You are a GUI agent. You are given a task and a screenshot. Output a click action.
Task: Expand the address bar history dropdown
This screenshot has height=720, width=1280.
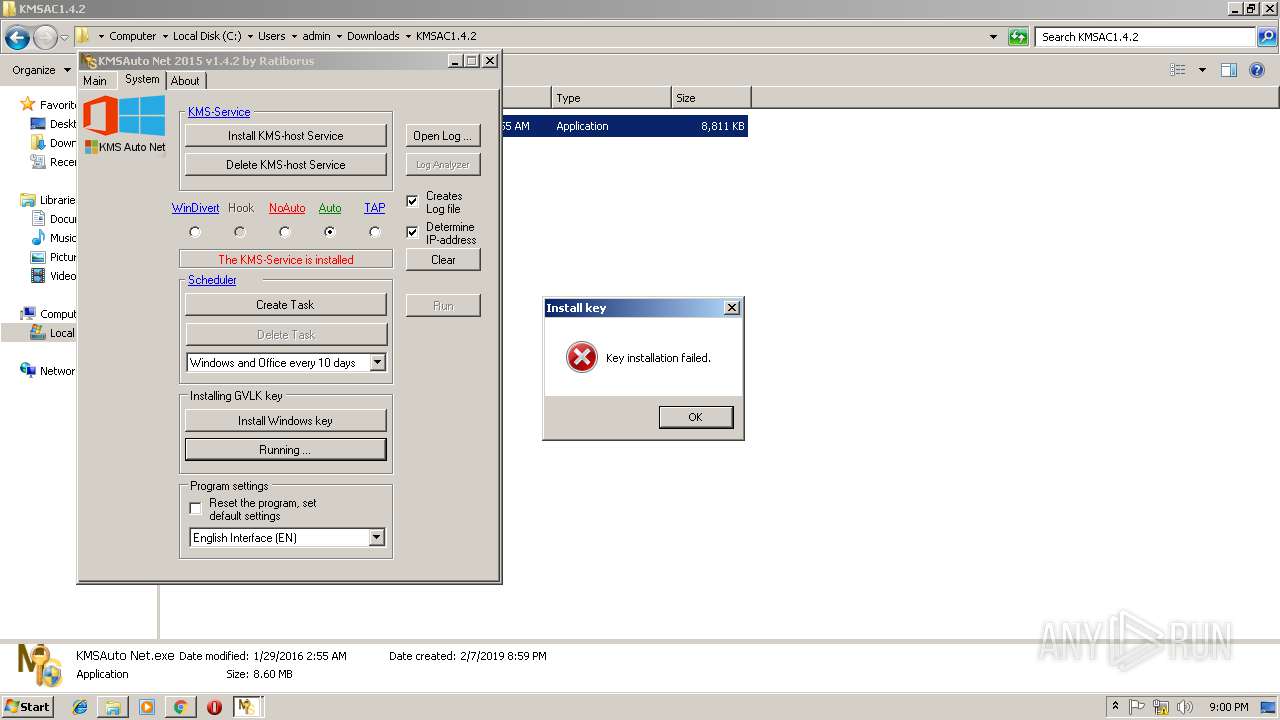[x=993, y=37]
